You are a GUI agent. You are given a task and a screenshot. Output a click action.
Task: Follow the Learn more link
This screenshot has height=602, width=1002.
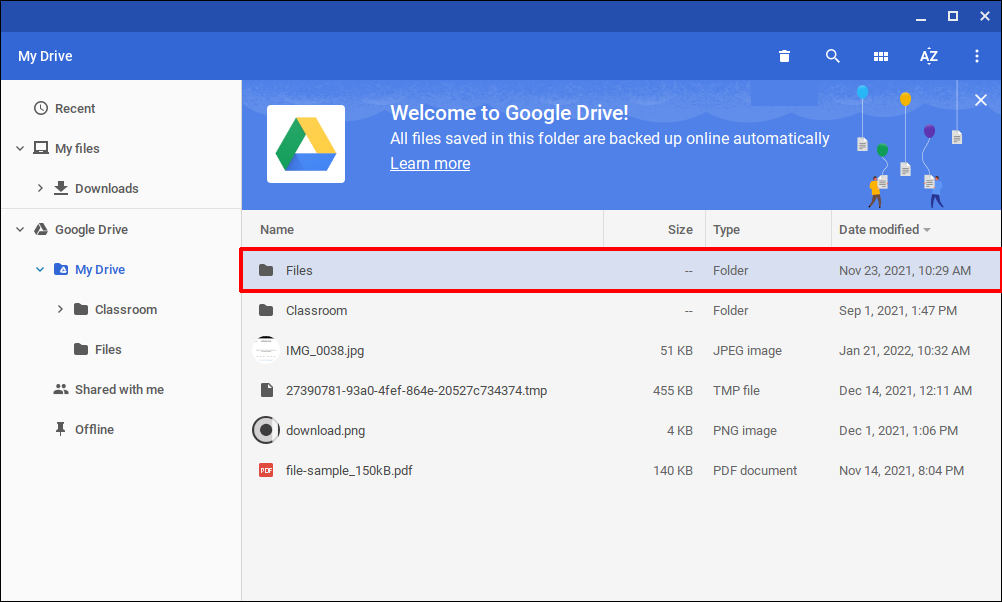click(x=430, y=164)
